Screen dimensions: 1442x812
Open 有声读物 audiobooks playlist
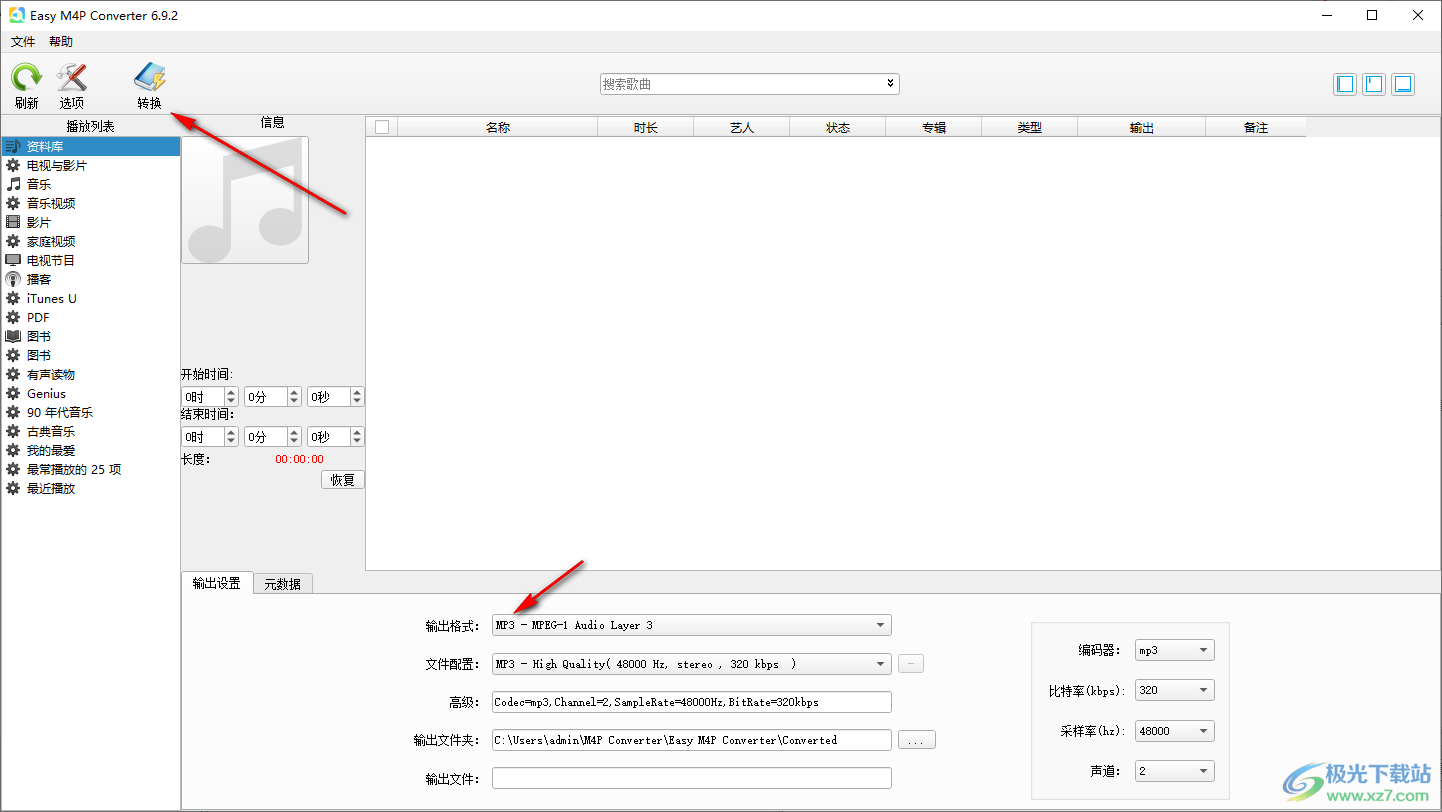pyautogui.click(x=91, y=374)
